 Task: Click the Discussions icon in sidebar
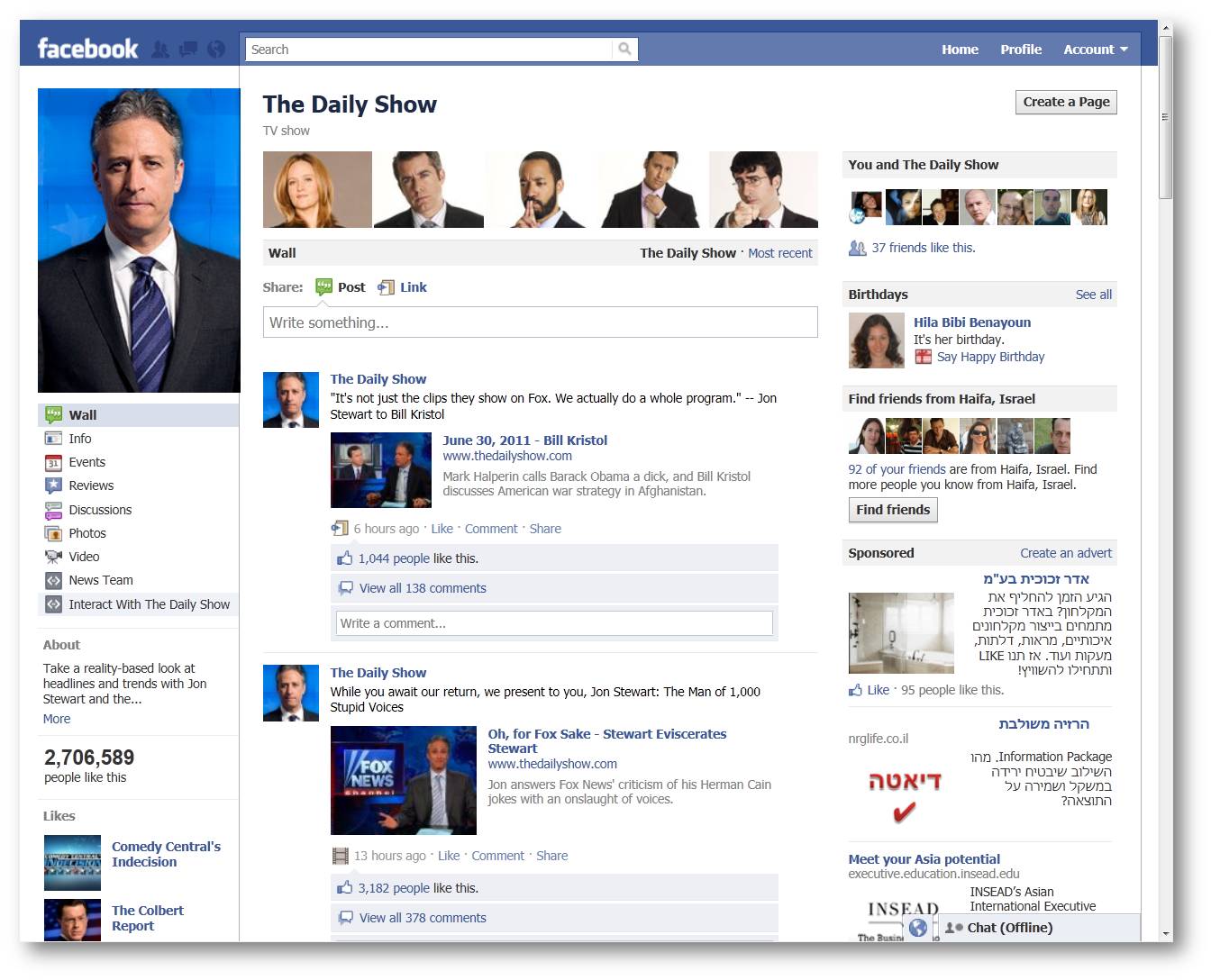(53, 510)
